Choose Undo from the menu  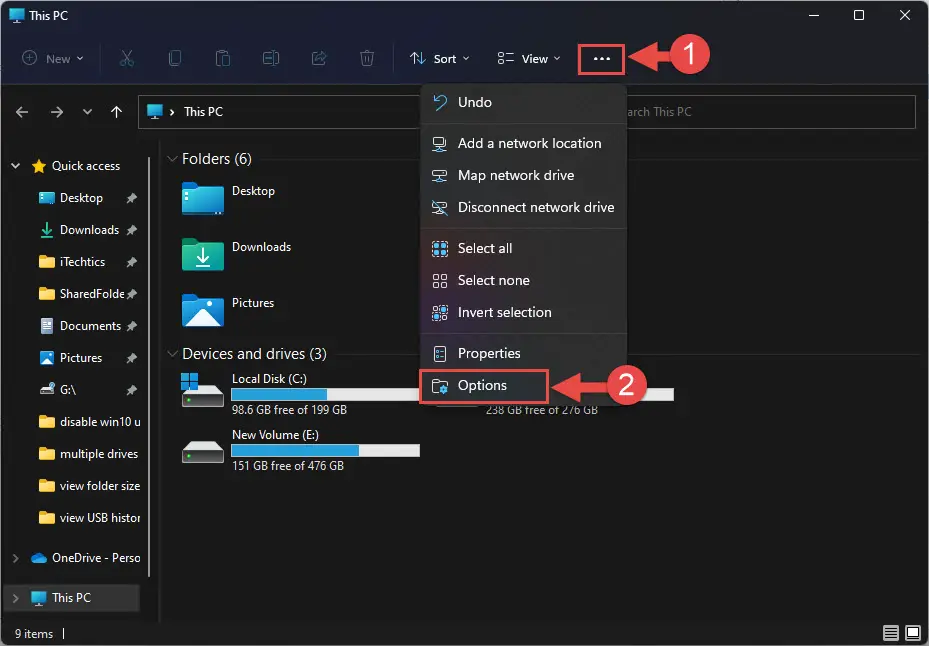click(524, 103)
